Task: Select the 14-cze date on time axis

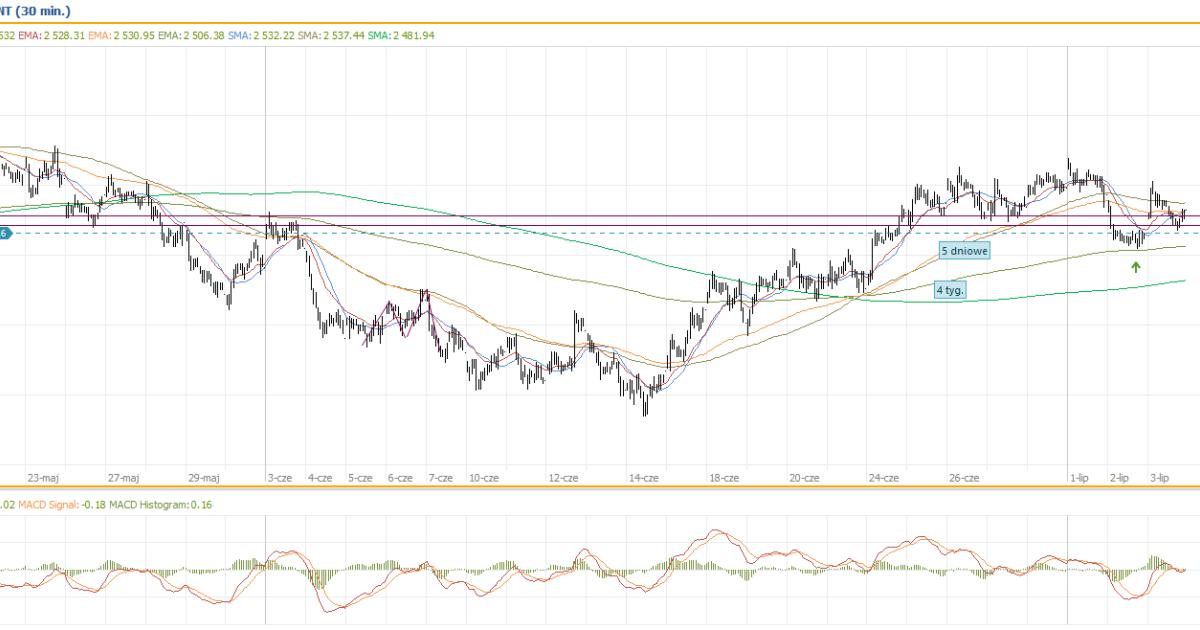Action: click(x=643, y=478)
